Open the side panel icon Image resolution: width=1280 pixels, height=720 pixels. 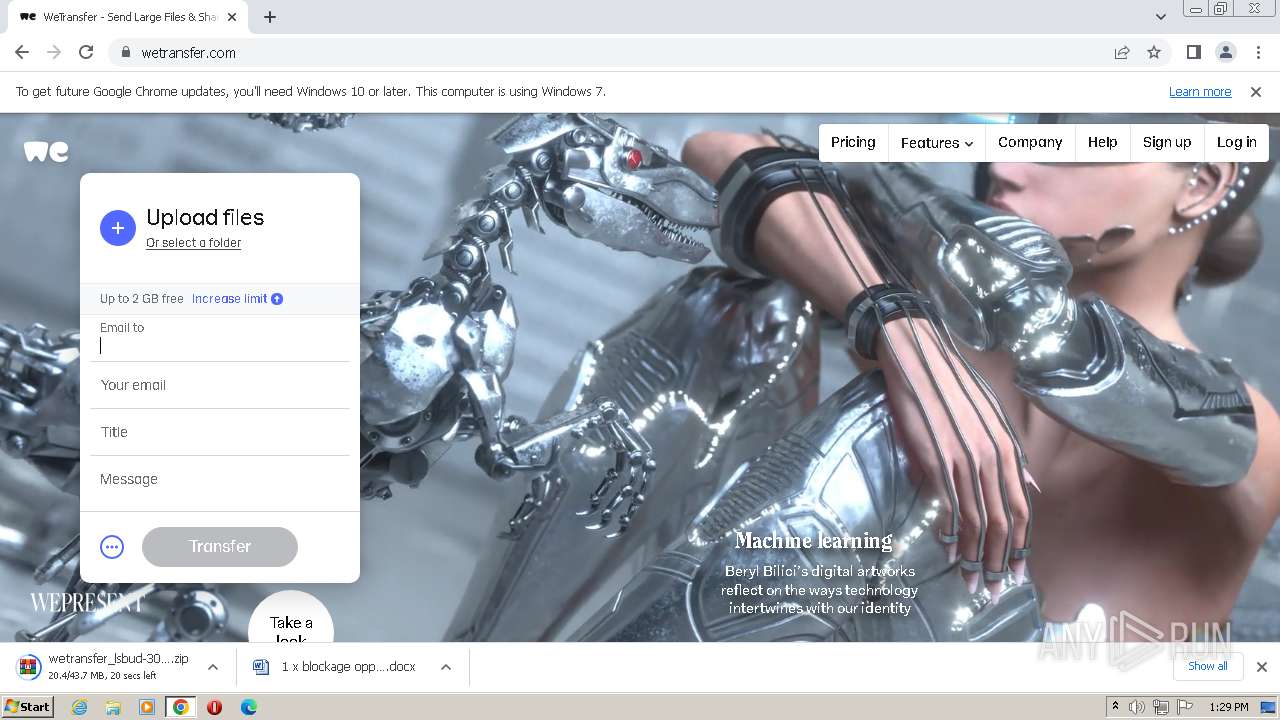tap(1193, 53)
